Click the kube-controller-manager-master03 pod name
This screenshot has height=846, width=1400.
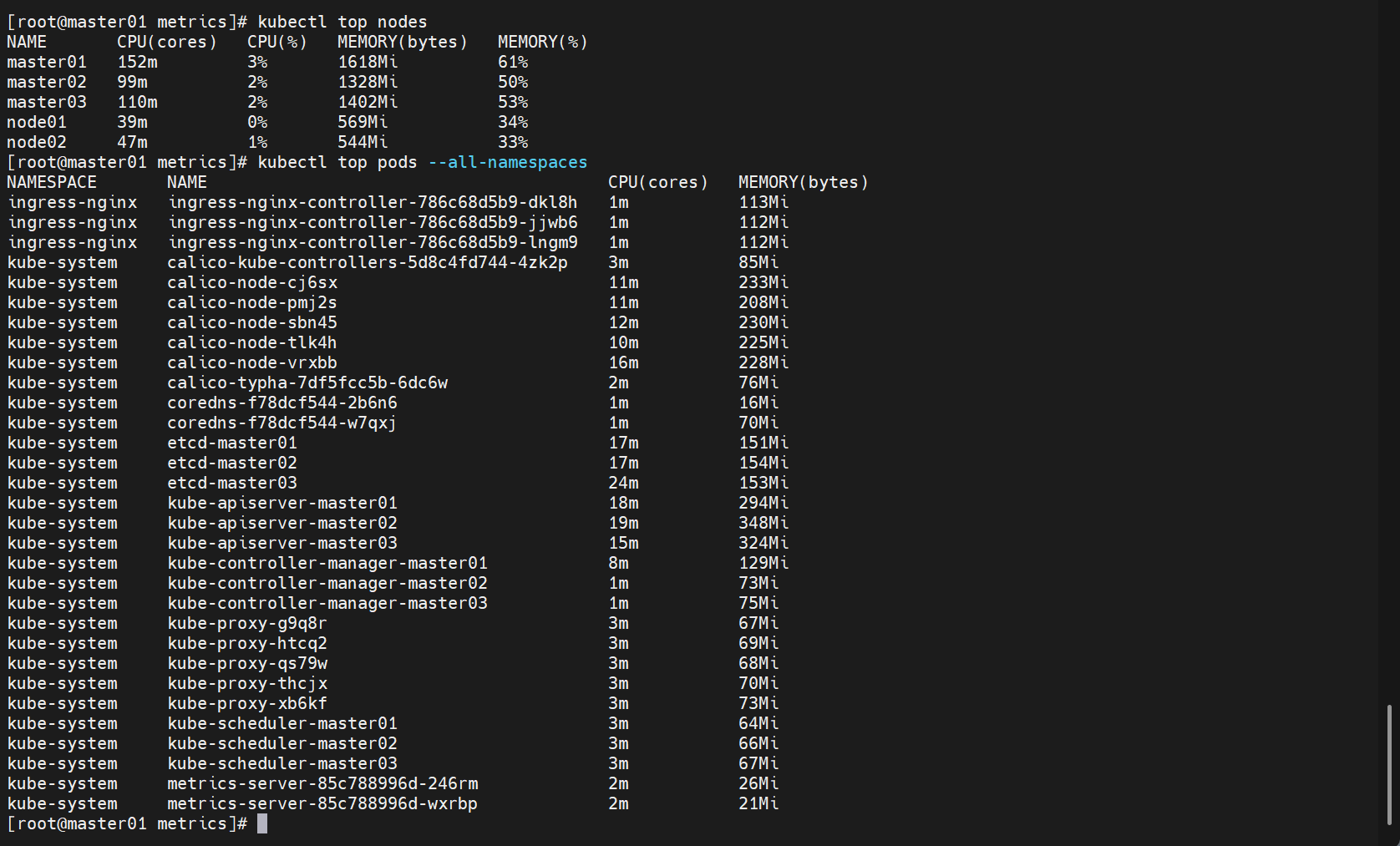(327, 603)
